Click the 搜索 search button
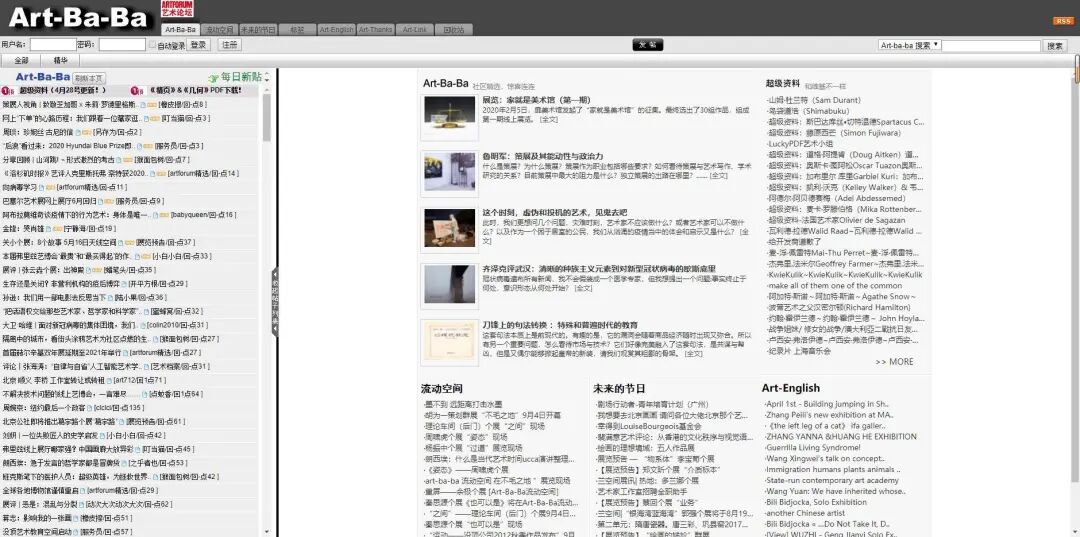This screenshot has width=1080, height=537. coord(1056,45)
